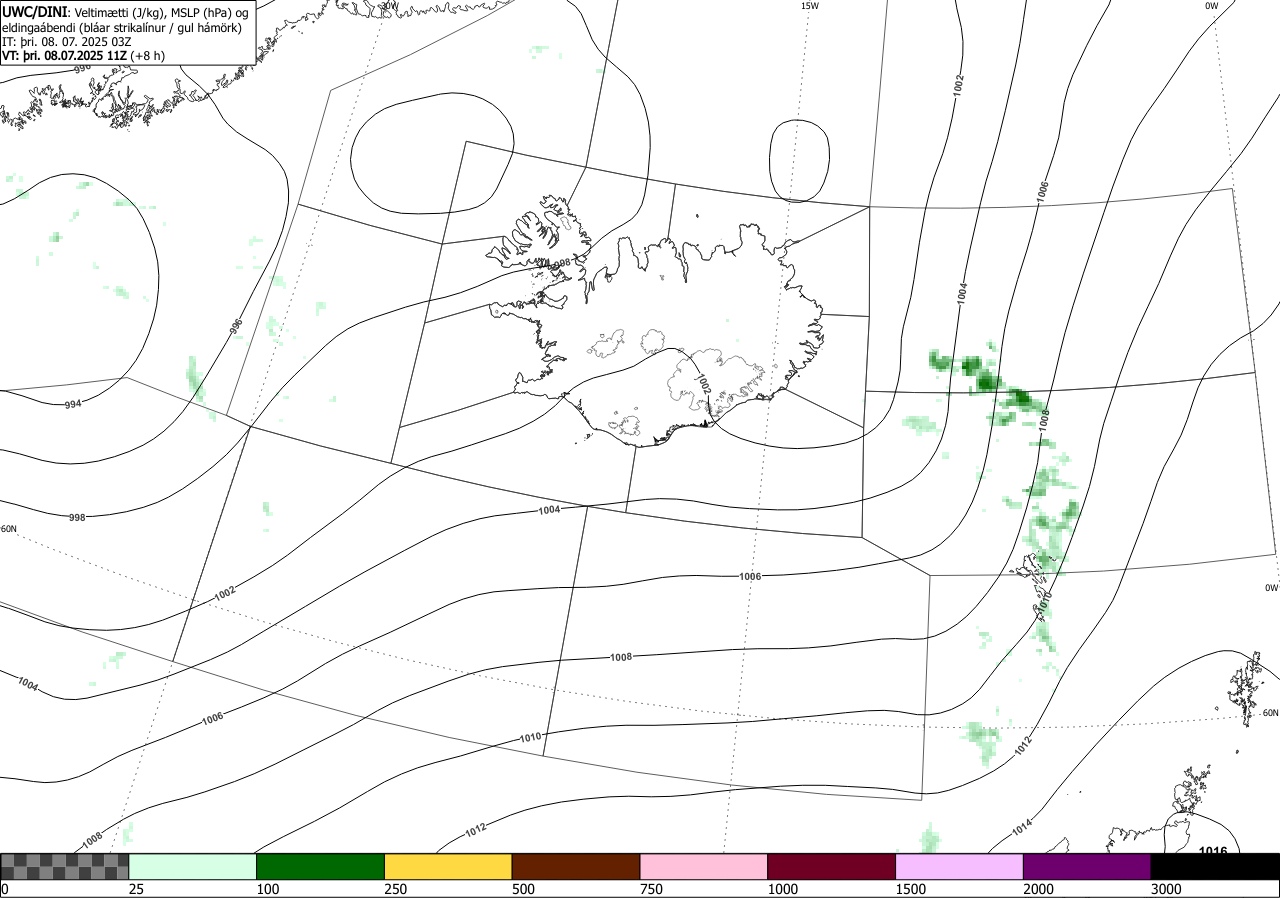1280x898 pixels.
Task: Click the legend value '3000'
Action: [1166, 889]
